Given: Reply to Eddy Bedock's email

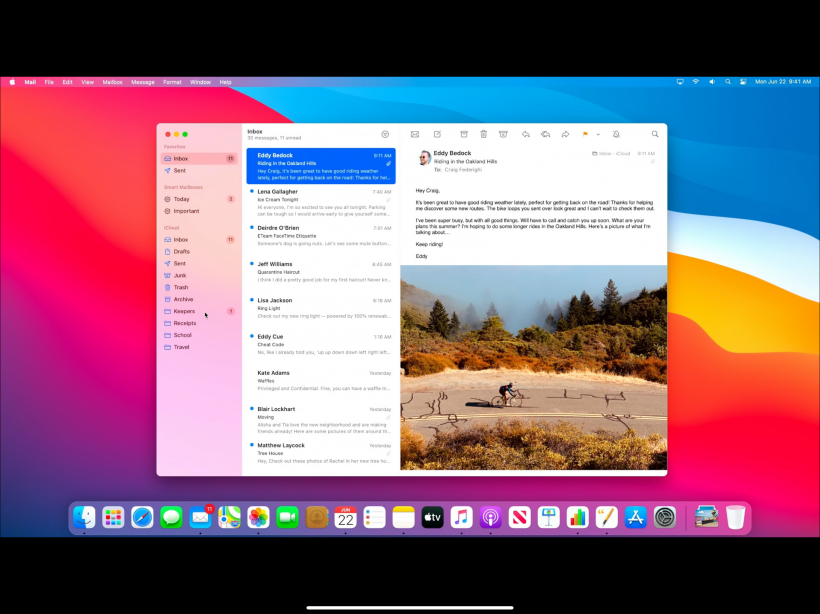Looking at the screenshot, I should [x=526, y=134].
